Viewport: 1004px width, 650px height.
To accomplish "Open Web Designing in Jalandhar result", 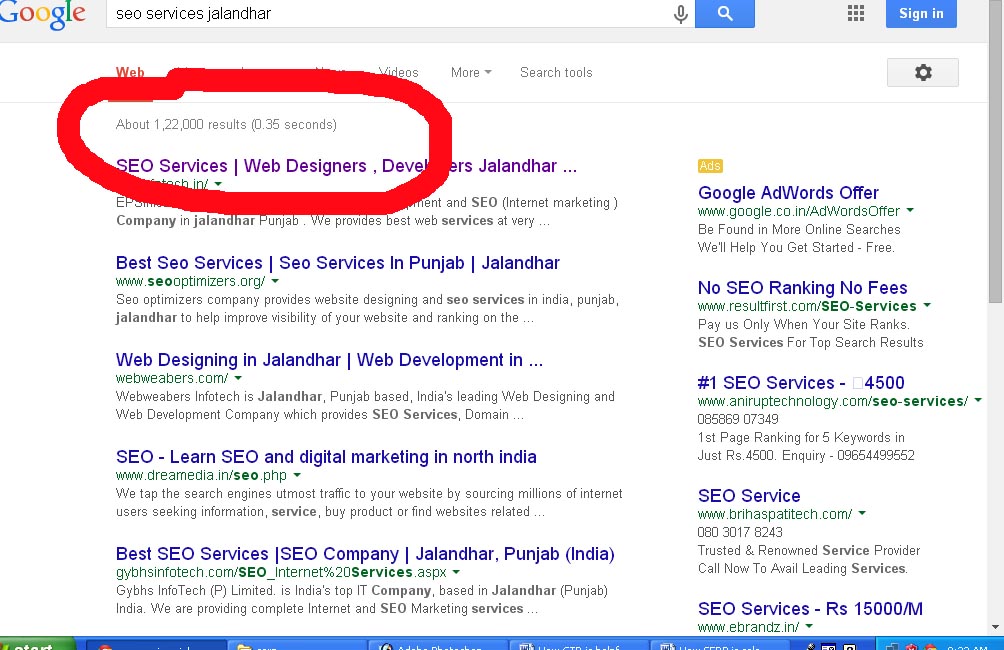I will pyautogui.click(x=329, y=360).
